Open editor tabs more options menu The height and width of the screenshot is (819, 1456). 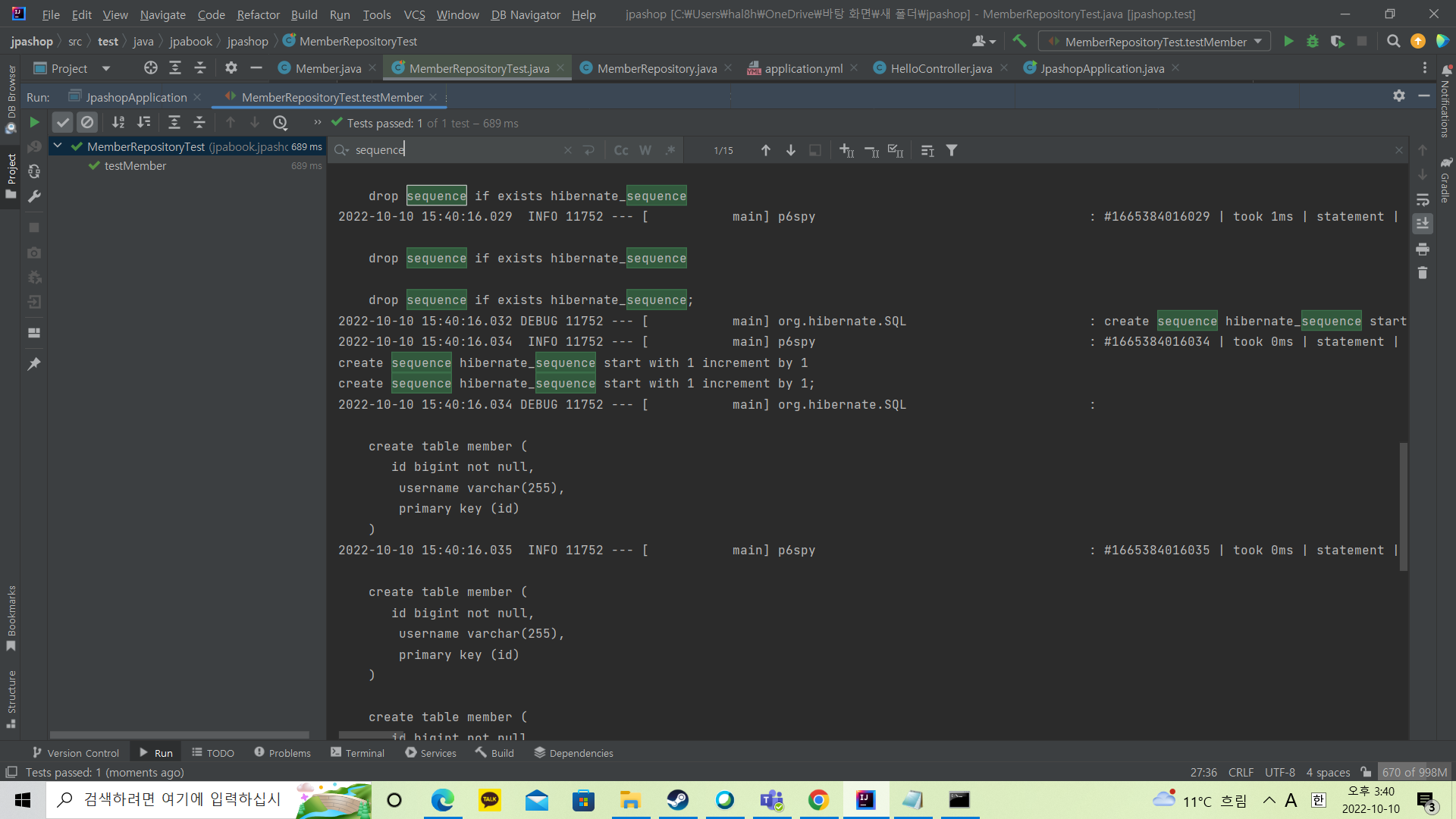pos(1425,68)
